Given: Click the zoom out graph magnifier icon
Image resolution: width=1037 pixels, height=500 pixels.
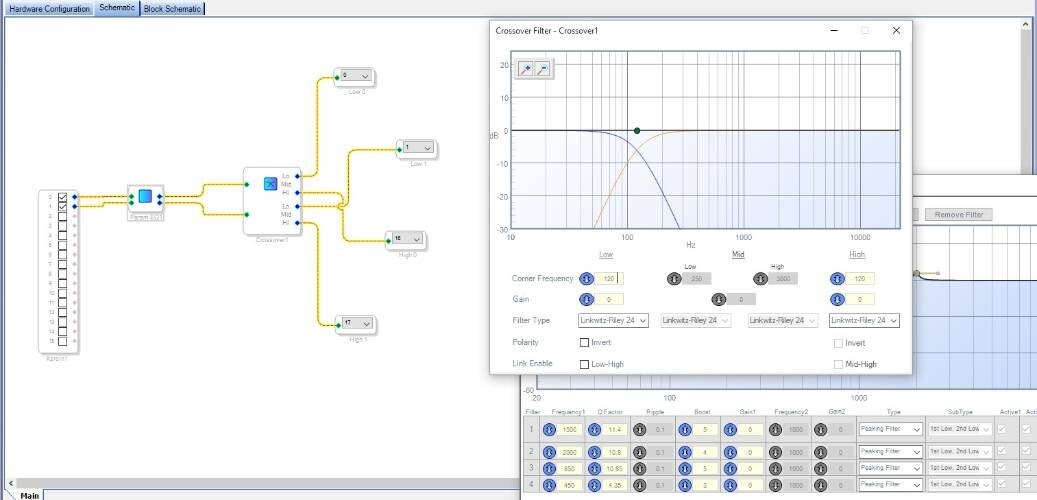Looking at the screenshot, I should pos(542,69).
